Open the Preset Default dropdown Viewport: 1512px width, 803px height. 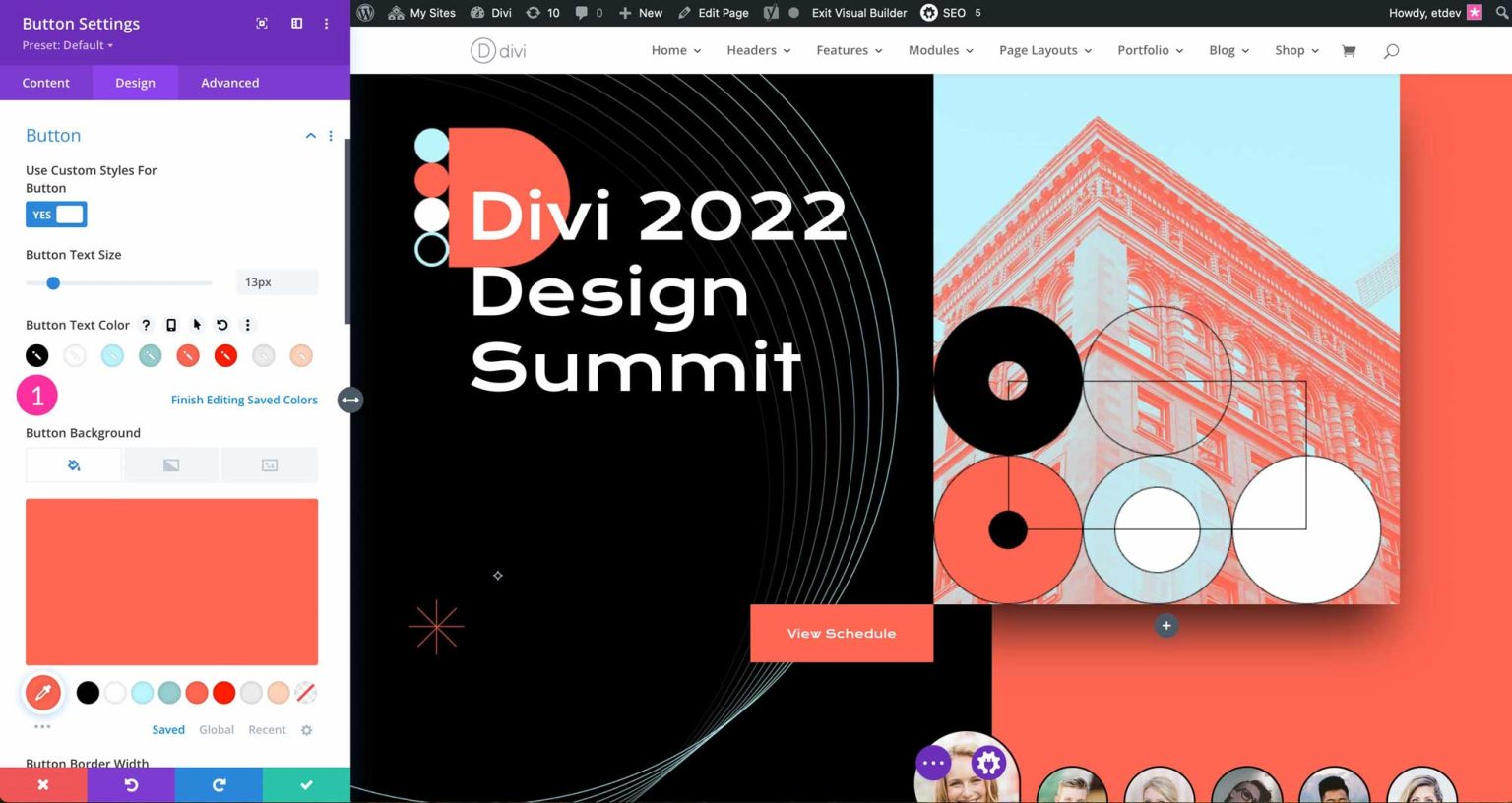(67, 45)
